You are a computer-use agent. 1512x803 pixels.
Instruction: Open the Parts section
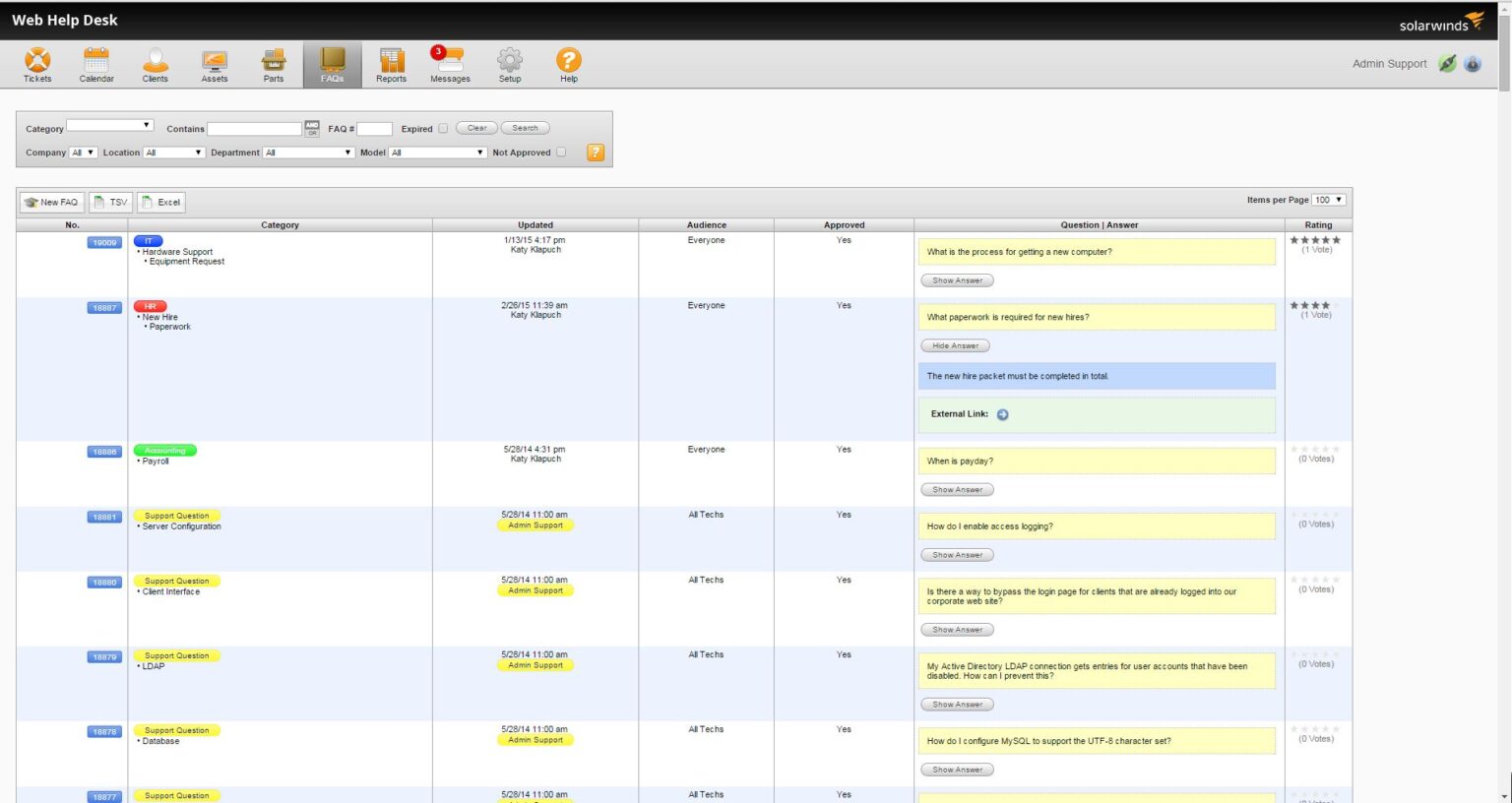pyautogui.click(x=273, y=63)
